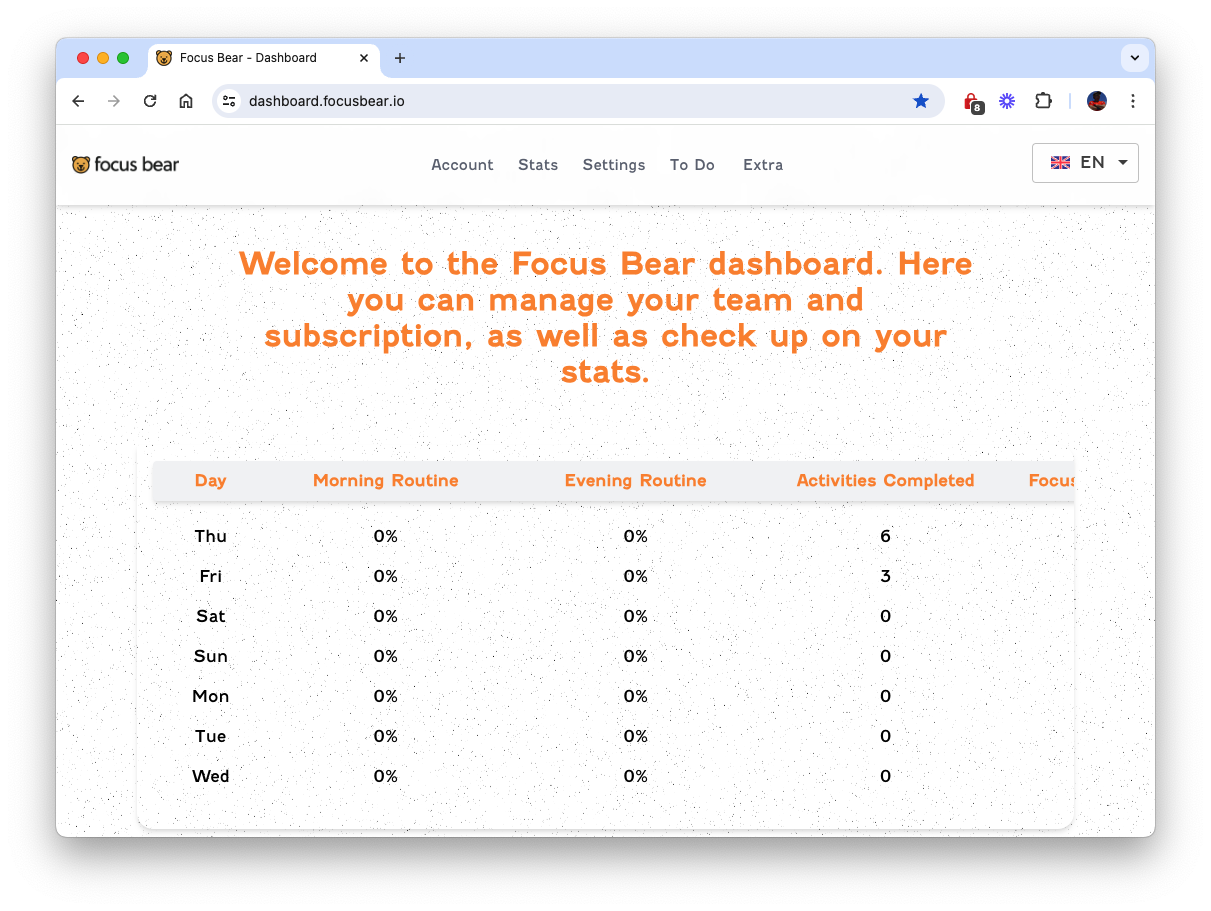Click the Activities Completed column header
The height and width of the screenshot is (911, 1211).
[886, 481]
